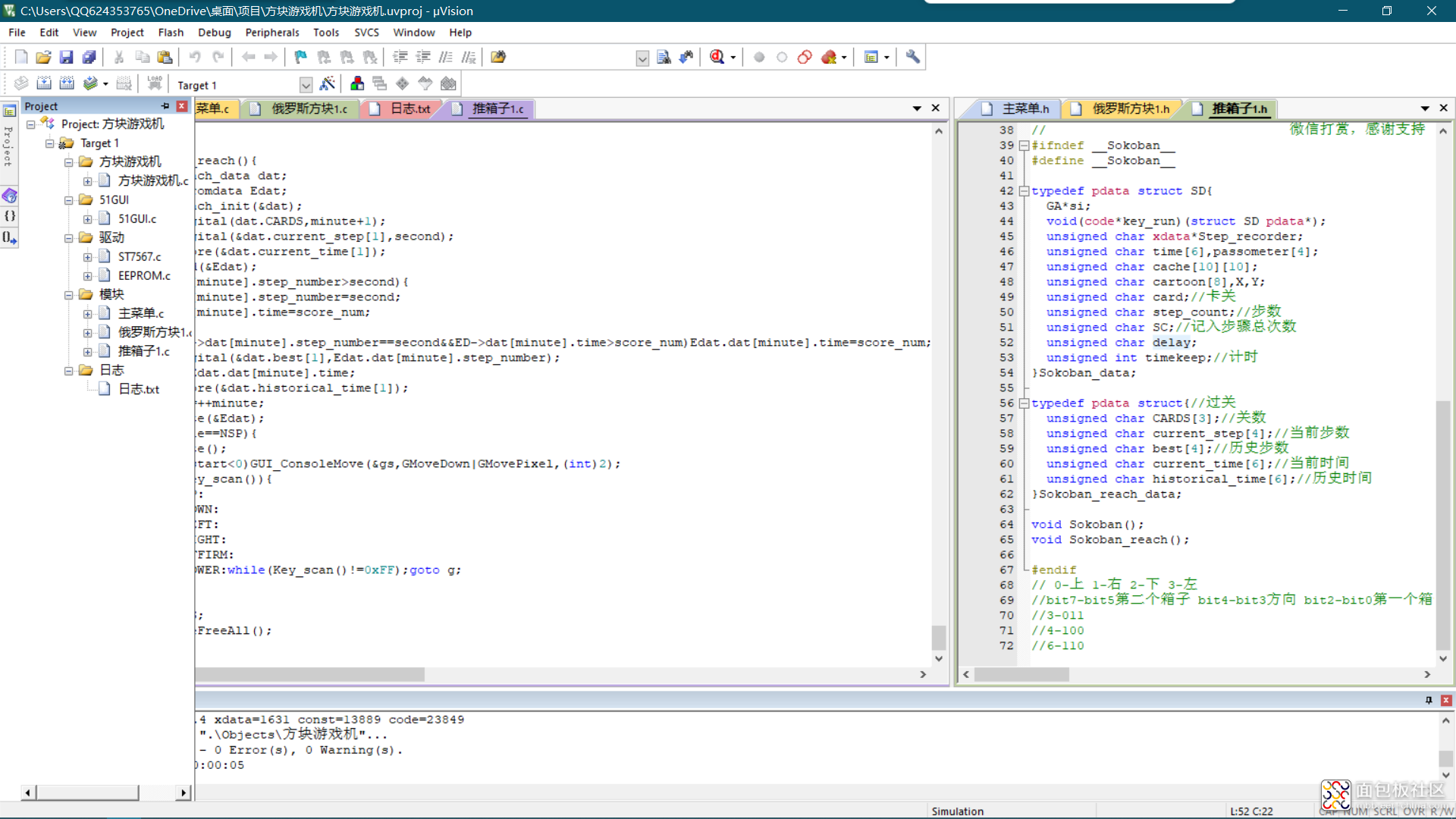Collapse the 日志 folder node
This screenshot has height=819, width=1456.
[69, 371]
